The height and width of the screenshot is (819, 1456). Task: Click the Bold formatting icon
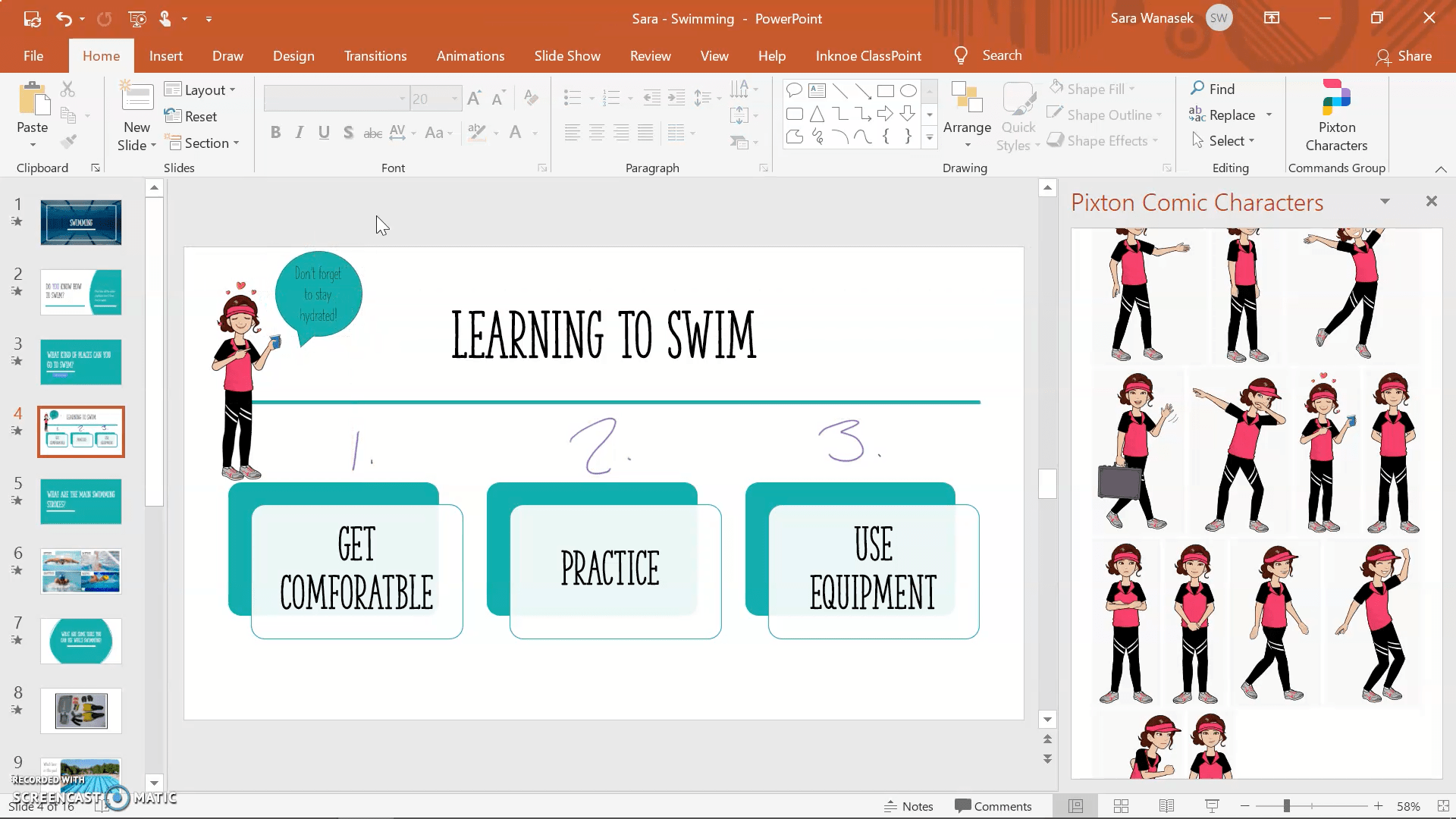[276, 132]
